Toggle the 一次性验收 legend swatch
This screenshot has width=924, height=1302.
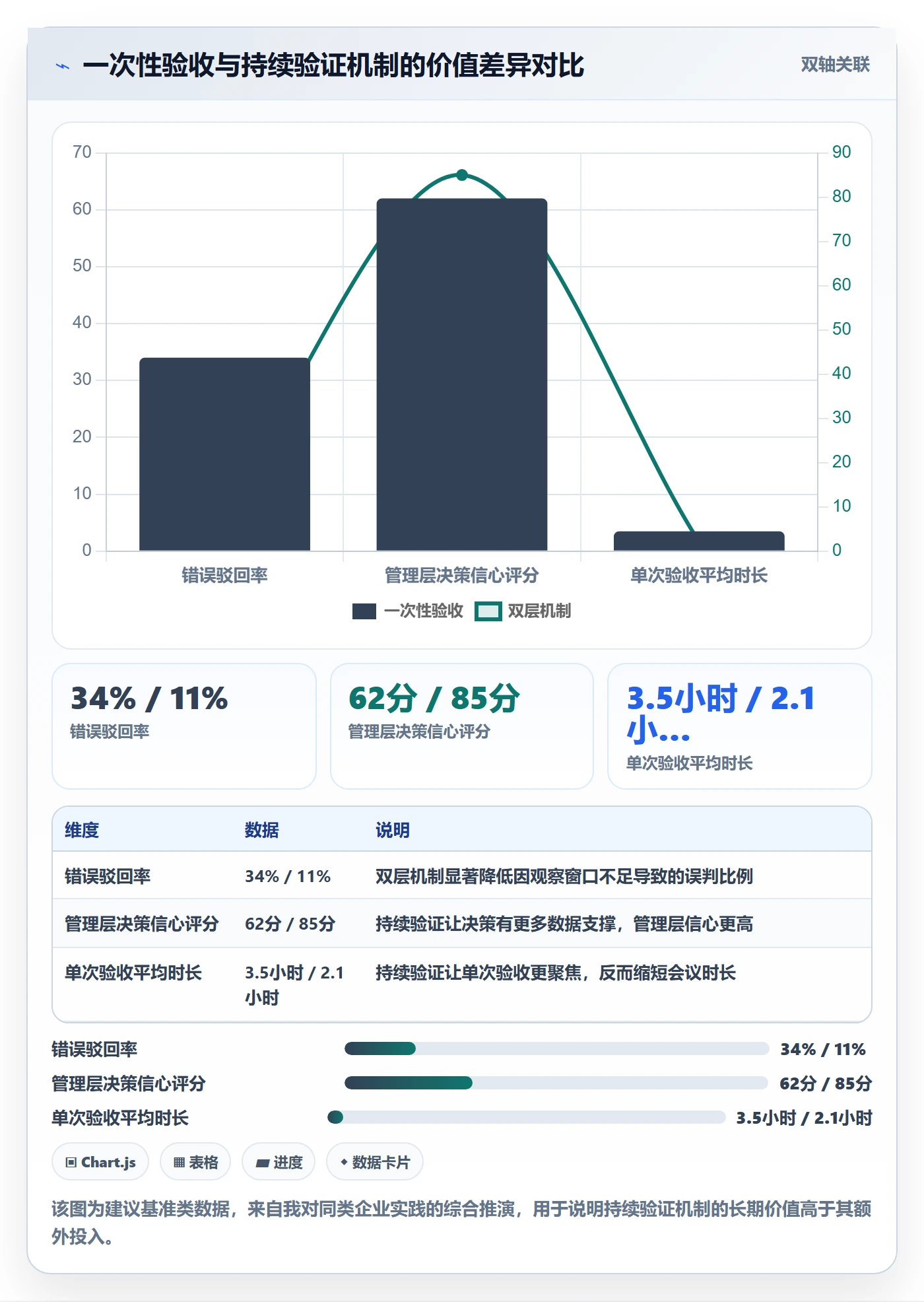(x=364, y=611)
